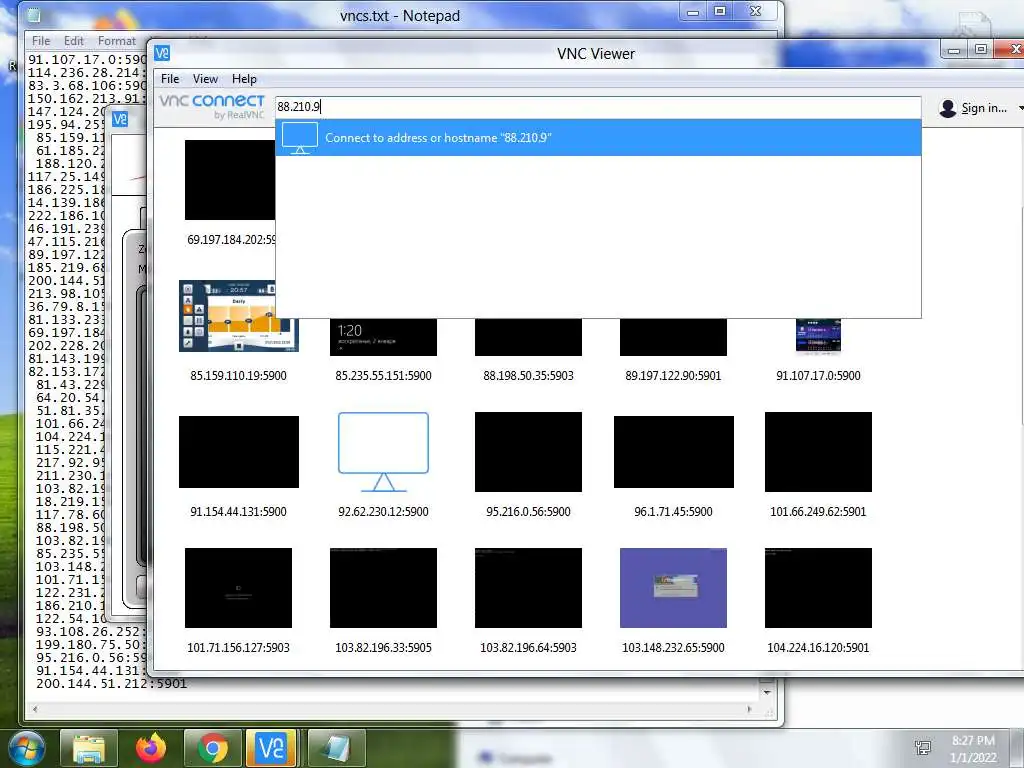Open the Notepad Edit menu

(74, 40)
